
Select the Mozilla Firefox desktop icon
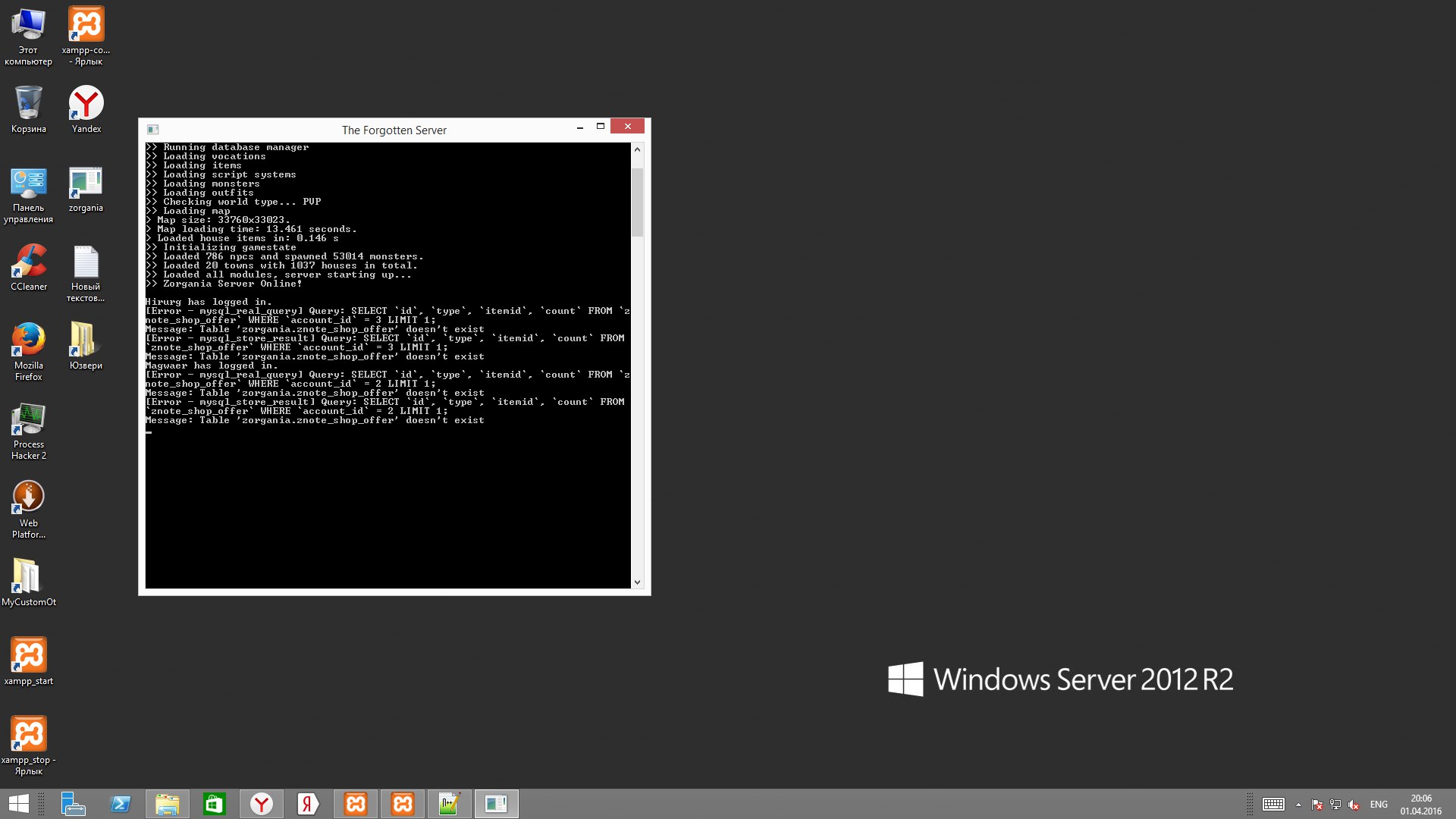28,352
